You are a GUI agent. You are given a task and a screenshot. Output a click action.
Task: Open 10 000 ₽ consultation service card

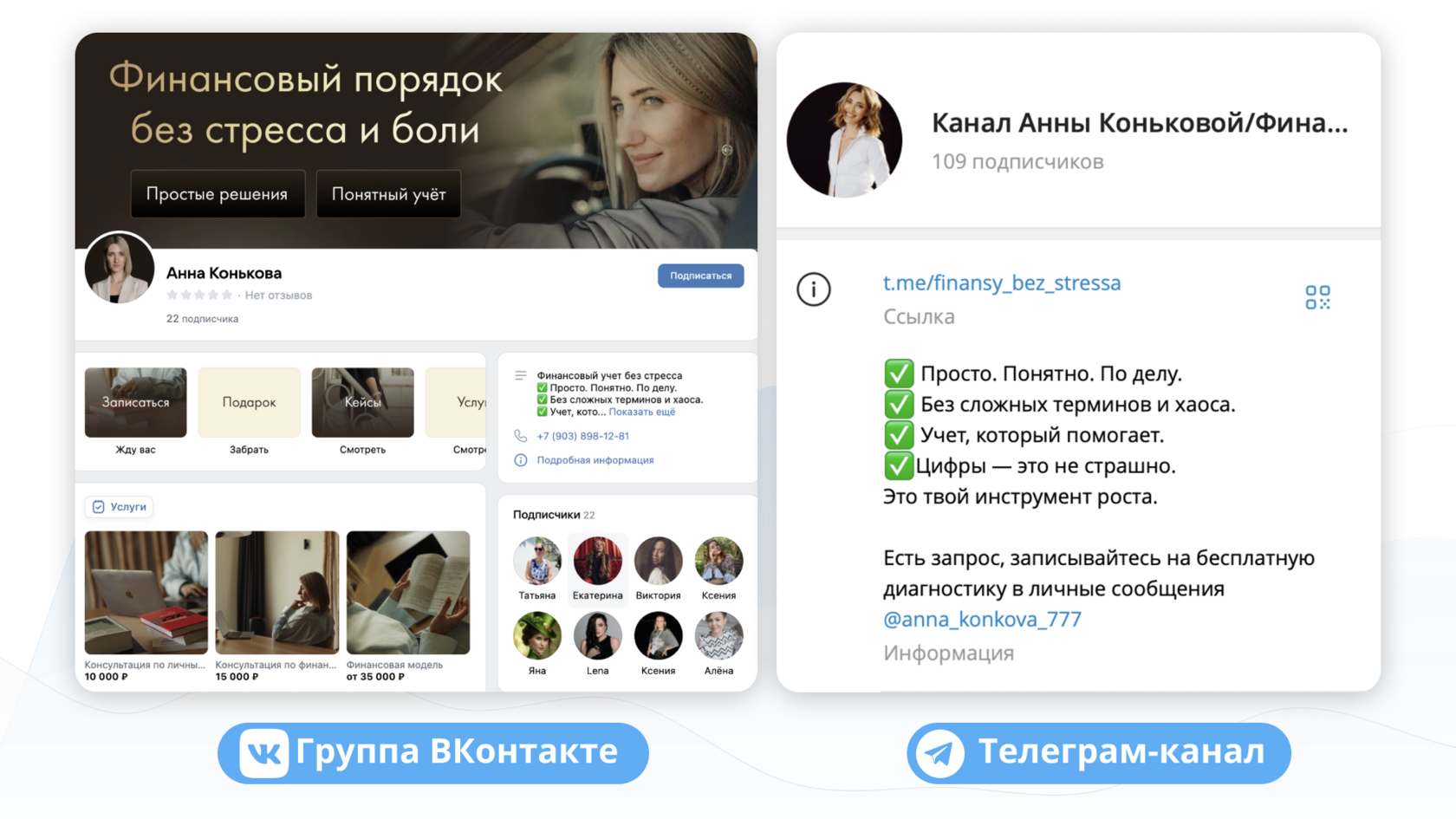pos(146,606)
